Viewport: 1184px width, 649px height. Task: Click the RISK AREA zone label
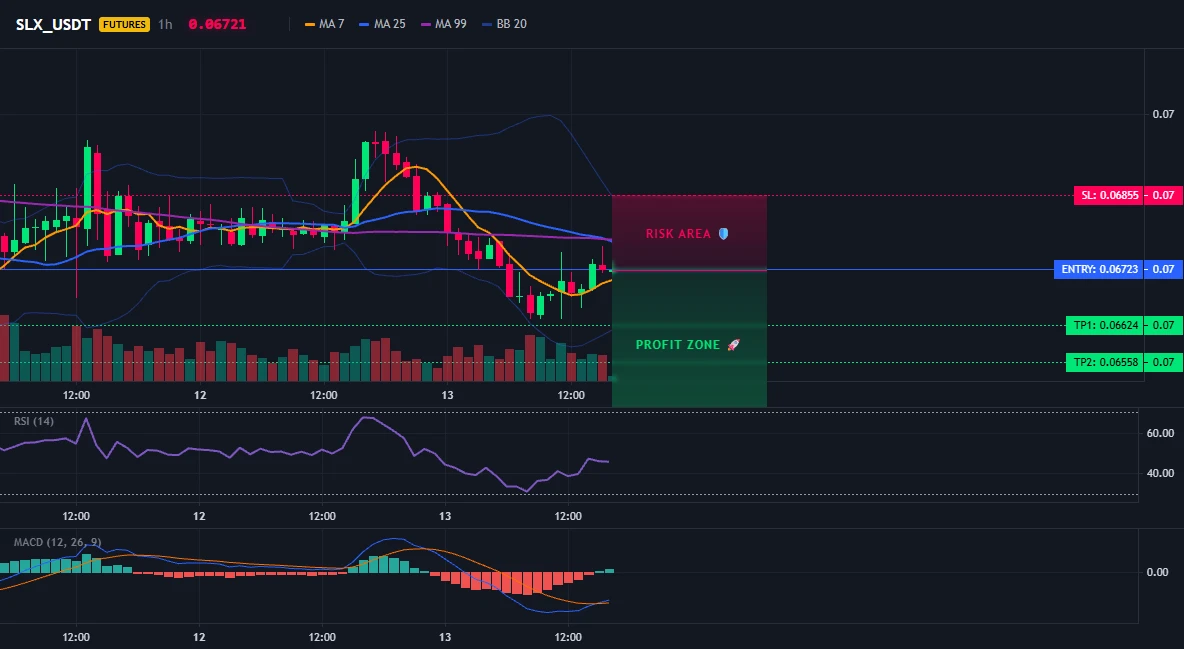678,234
